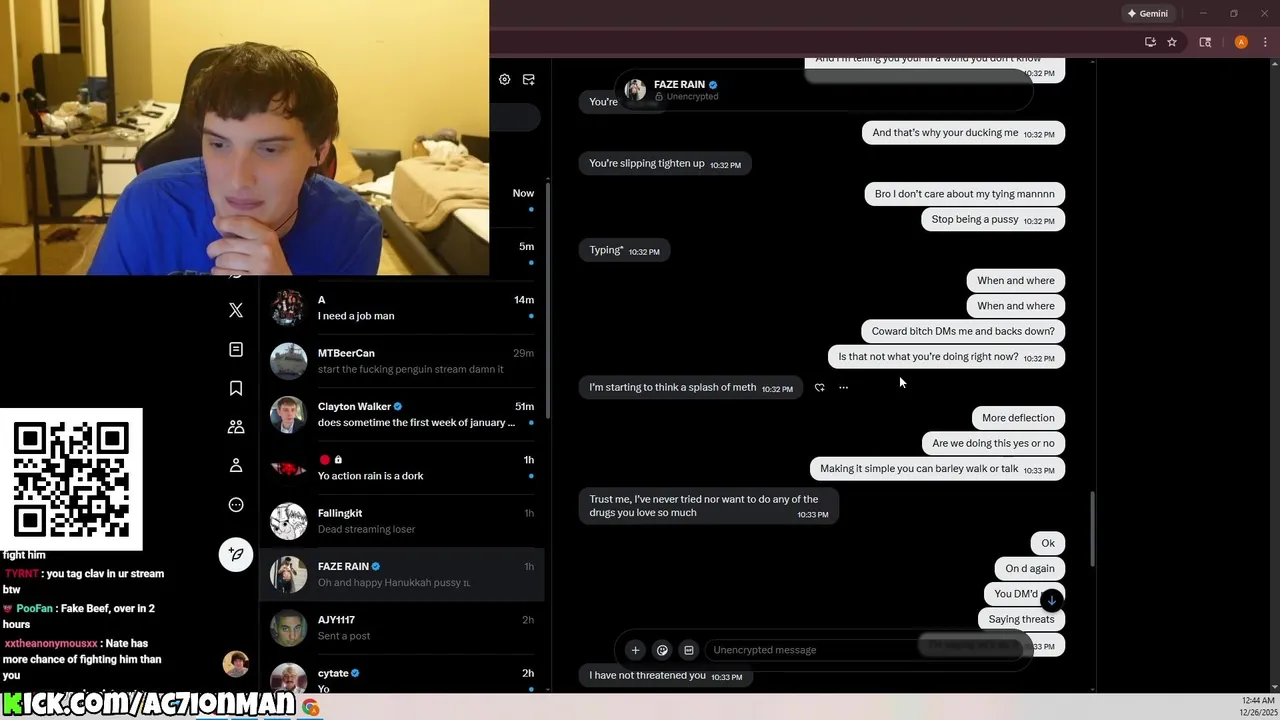Viewport: 1280px width, 720px height.
Task: Open the X logo home icon
Action: [x=236, y=310]
